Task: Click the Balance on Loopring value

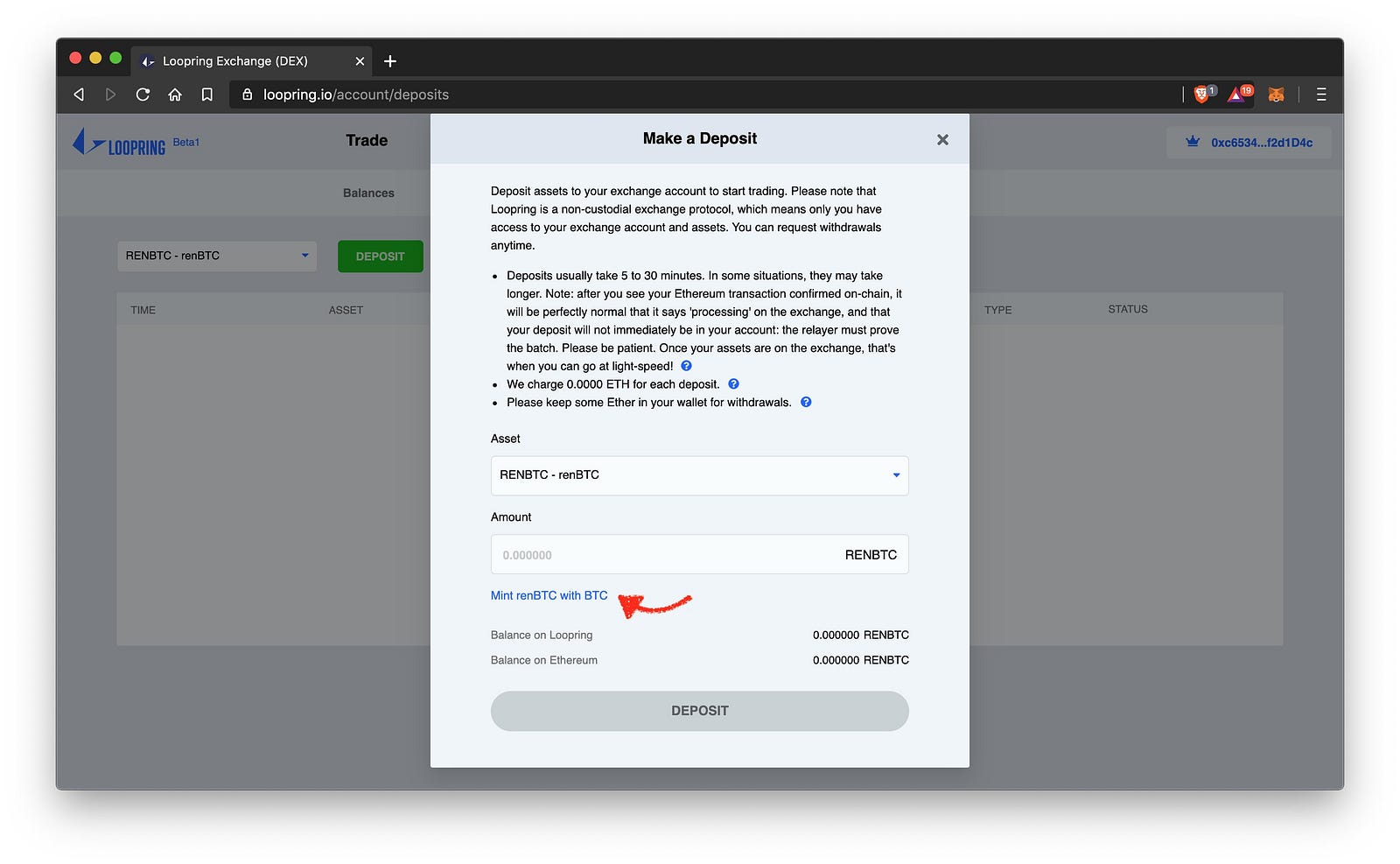Action: [x=861, y=635]
